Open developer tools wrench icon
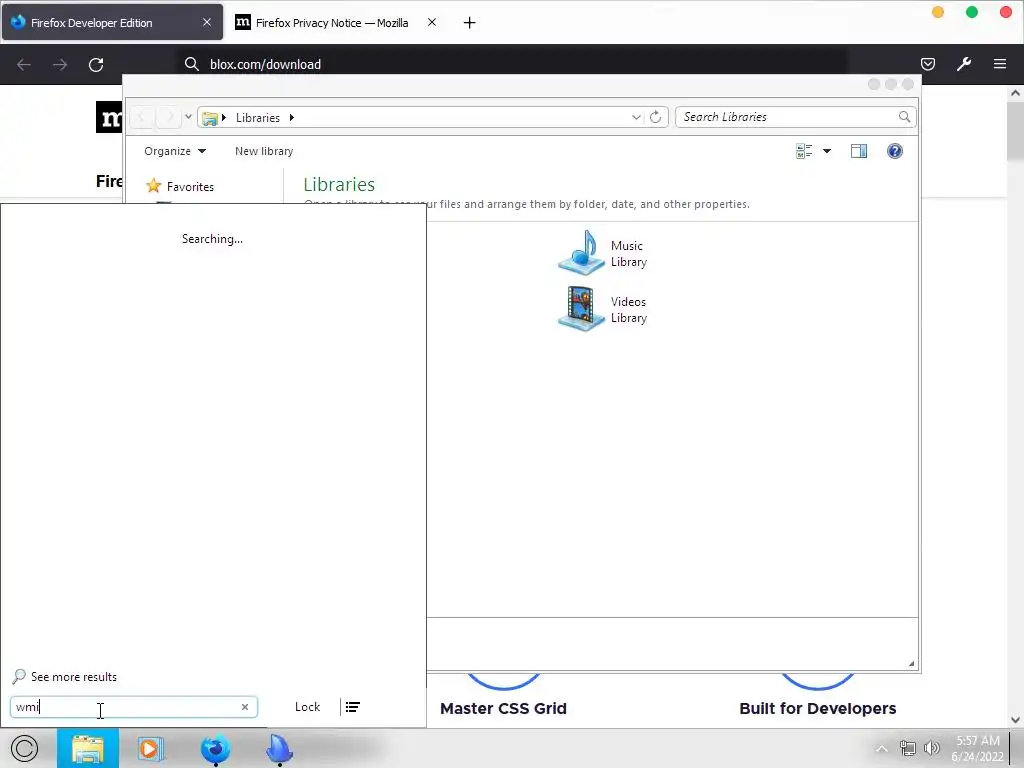 coord(964,64)
